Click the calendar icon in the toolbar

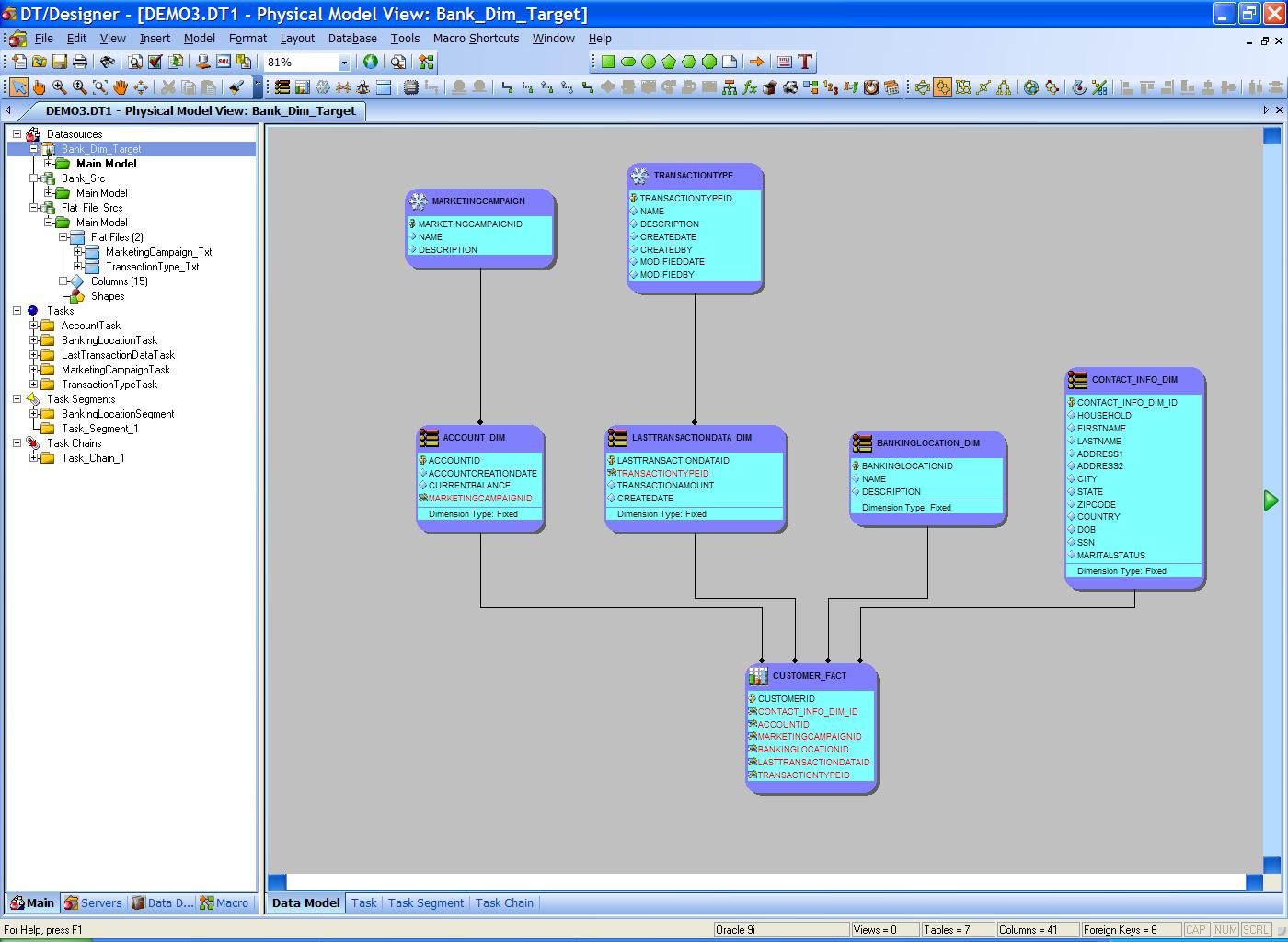pos(889,87)
